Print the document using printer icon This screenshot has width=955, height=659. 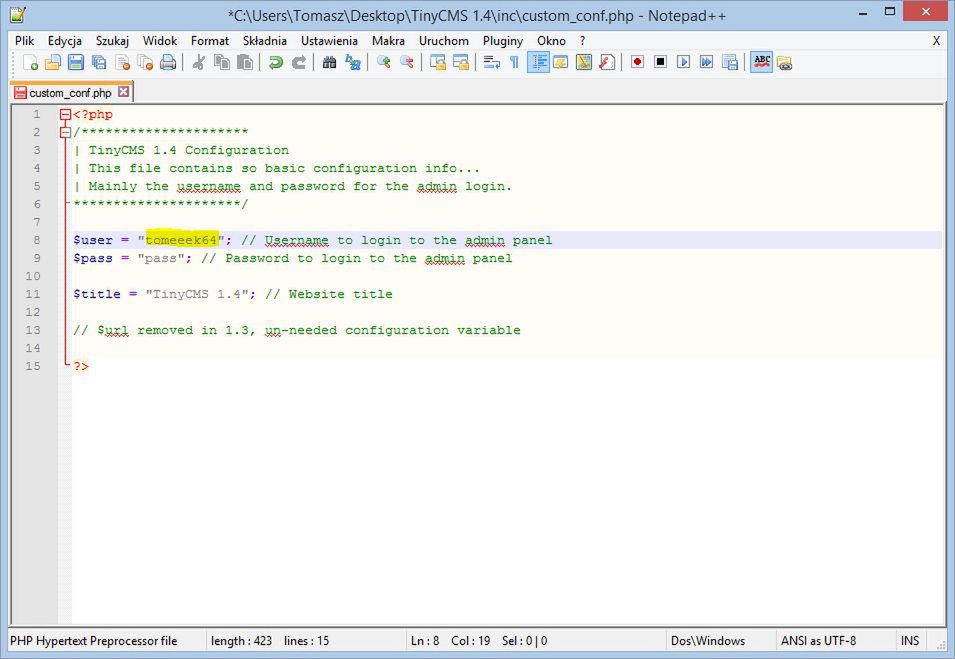[x=169, y=62]
